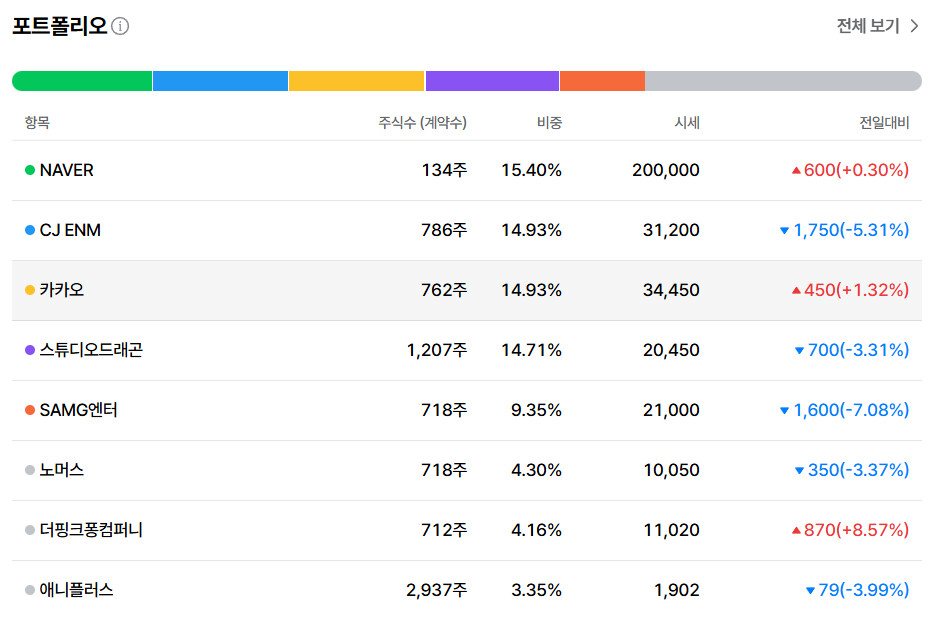Open the NAVER stock row

(x=467, y=171)
